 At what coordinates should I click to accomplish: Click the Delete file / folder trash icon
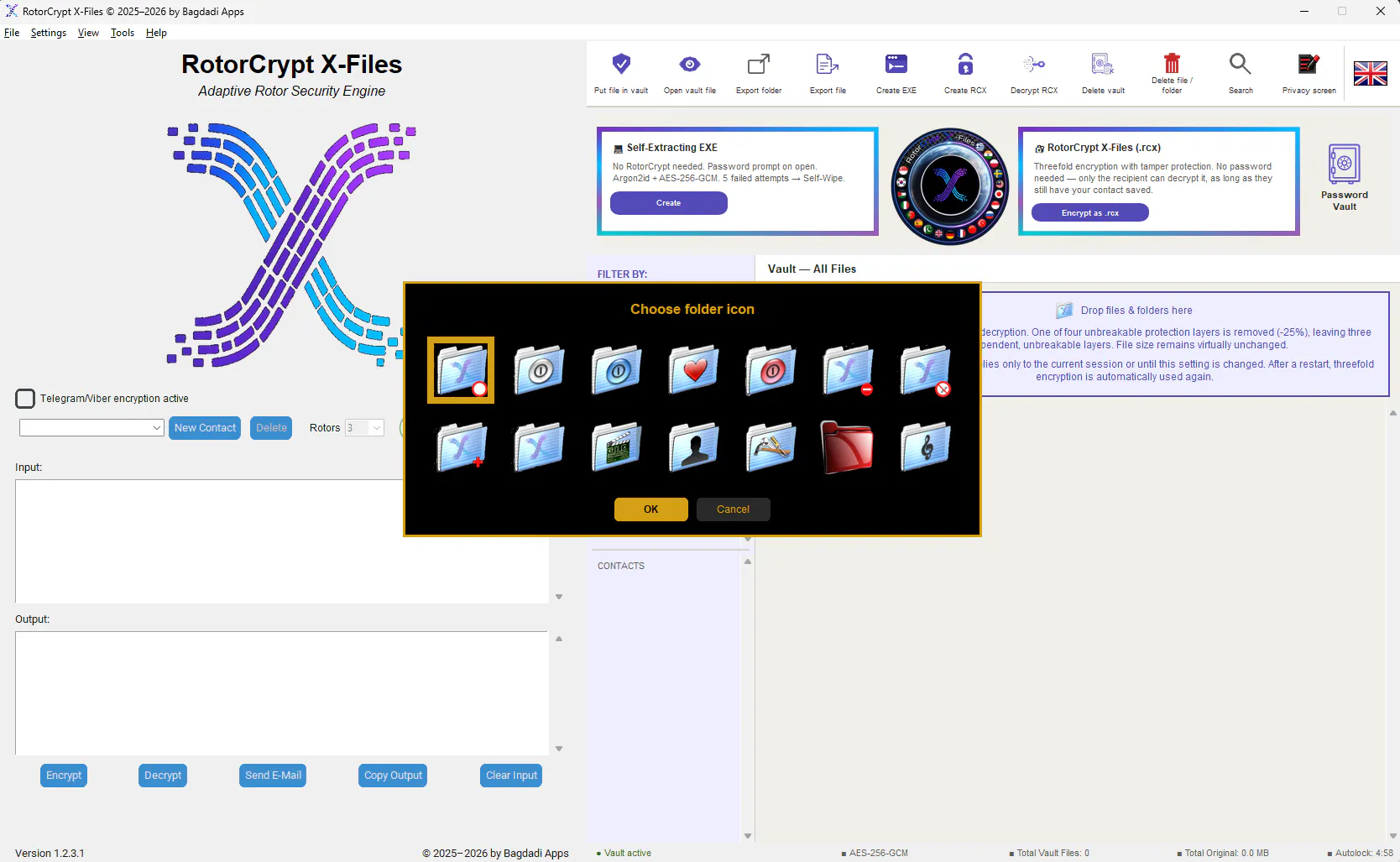1172,63
